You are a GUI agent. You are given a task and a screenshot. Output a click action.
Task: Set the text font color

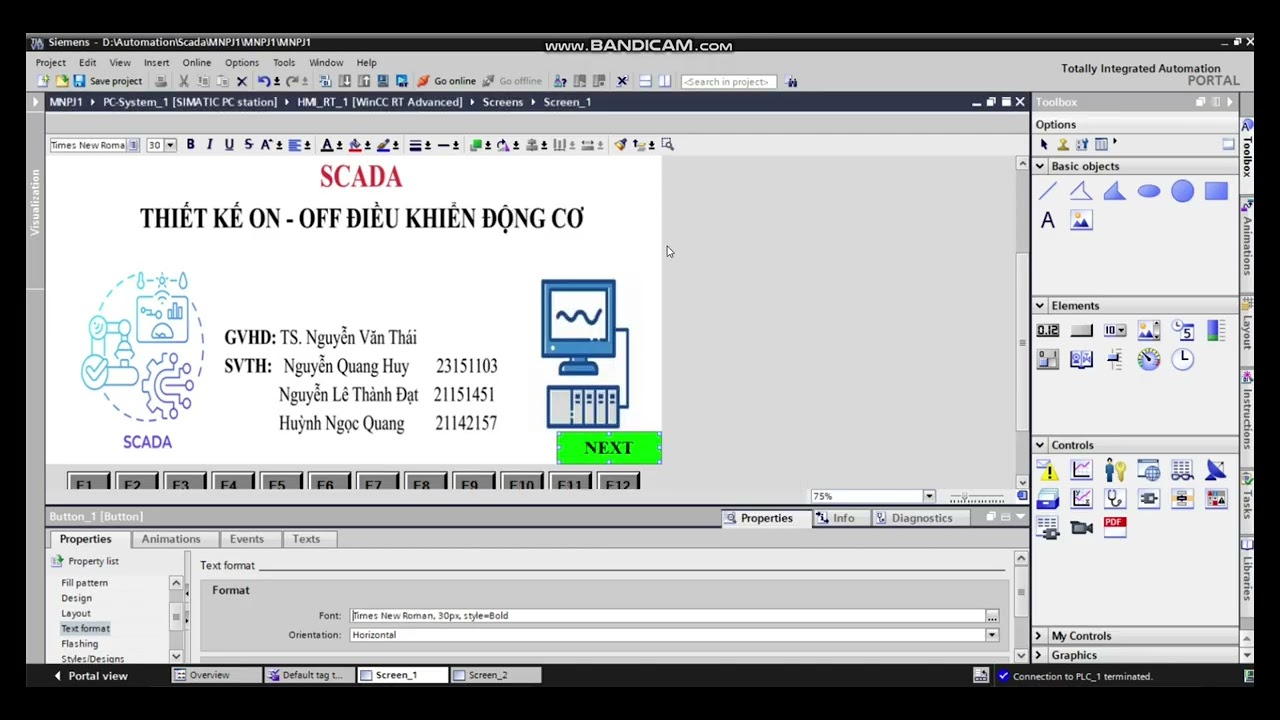[327, 145]
